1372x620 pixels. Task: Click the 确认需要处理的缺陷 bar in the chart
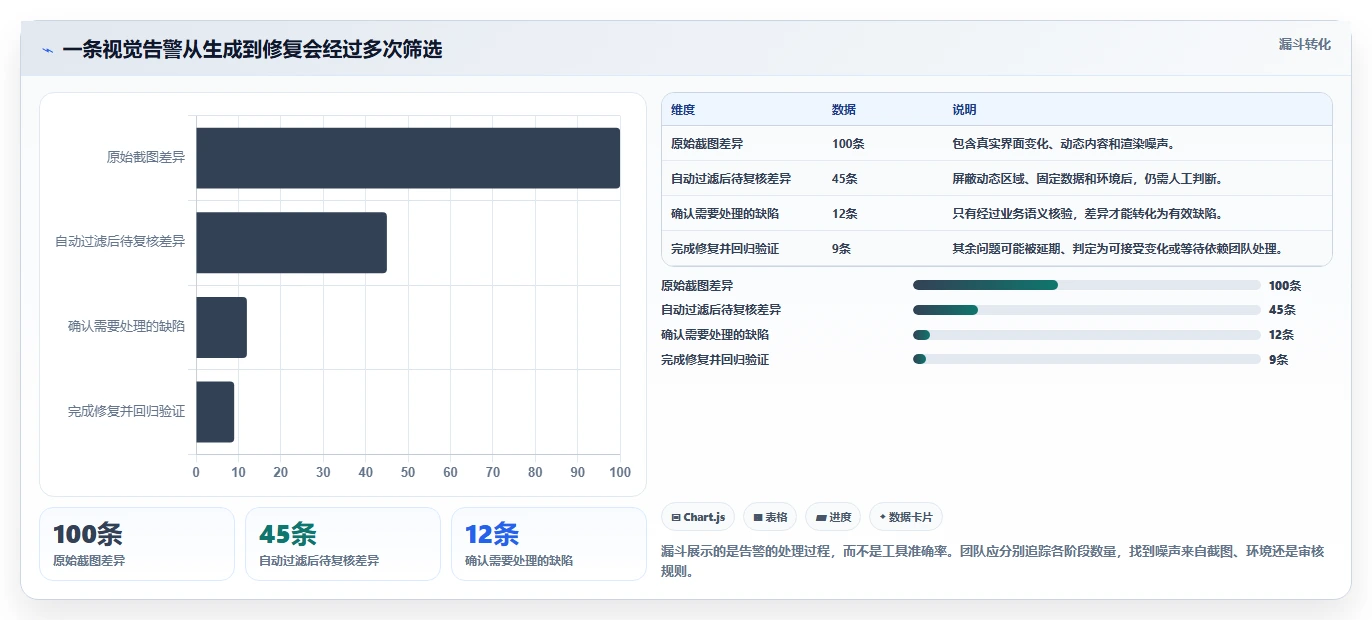[x=221, y=327]
